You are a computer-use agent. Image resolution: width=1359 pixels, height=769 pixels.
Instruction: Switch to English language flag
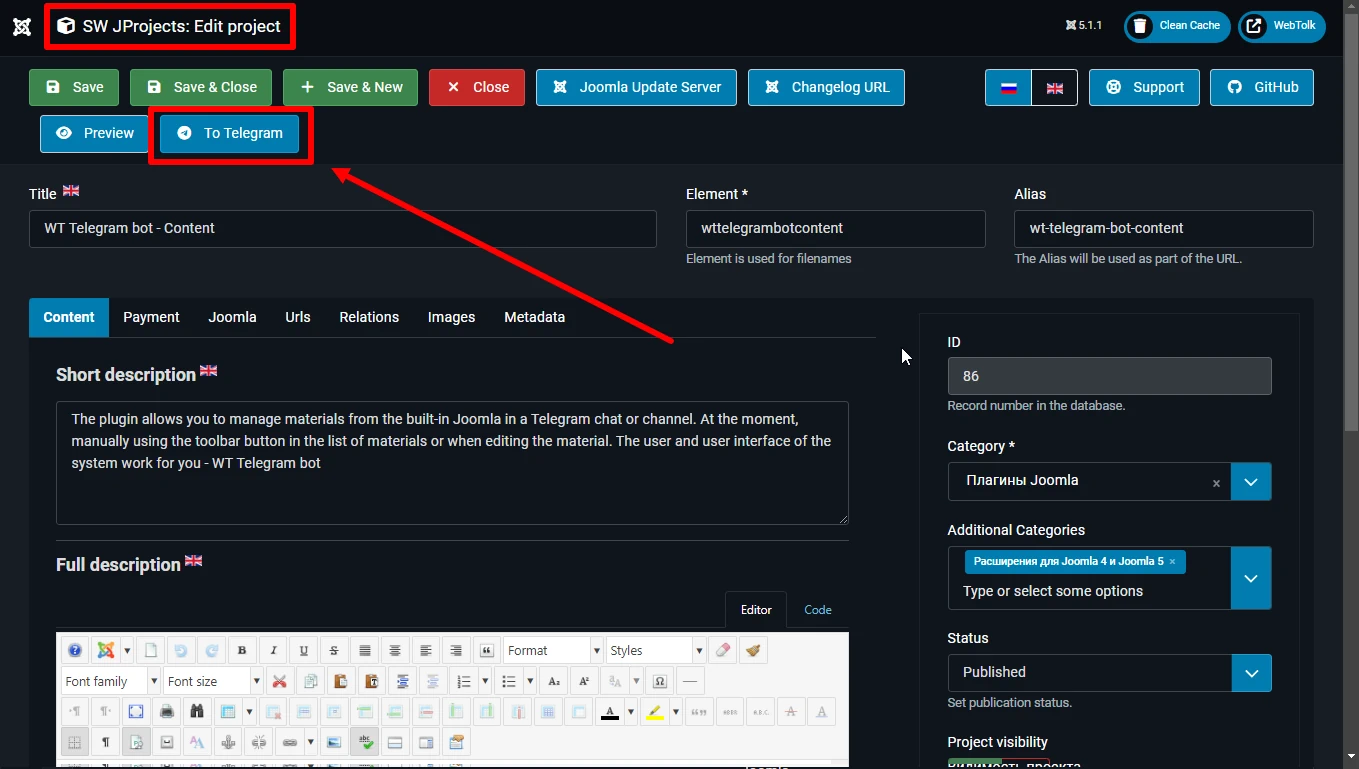click(1054, 87)
